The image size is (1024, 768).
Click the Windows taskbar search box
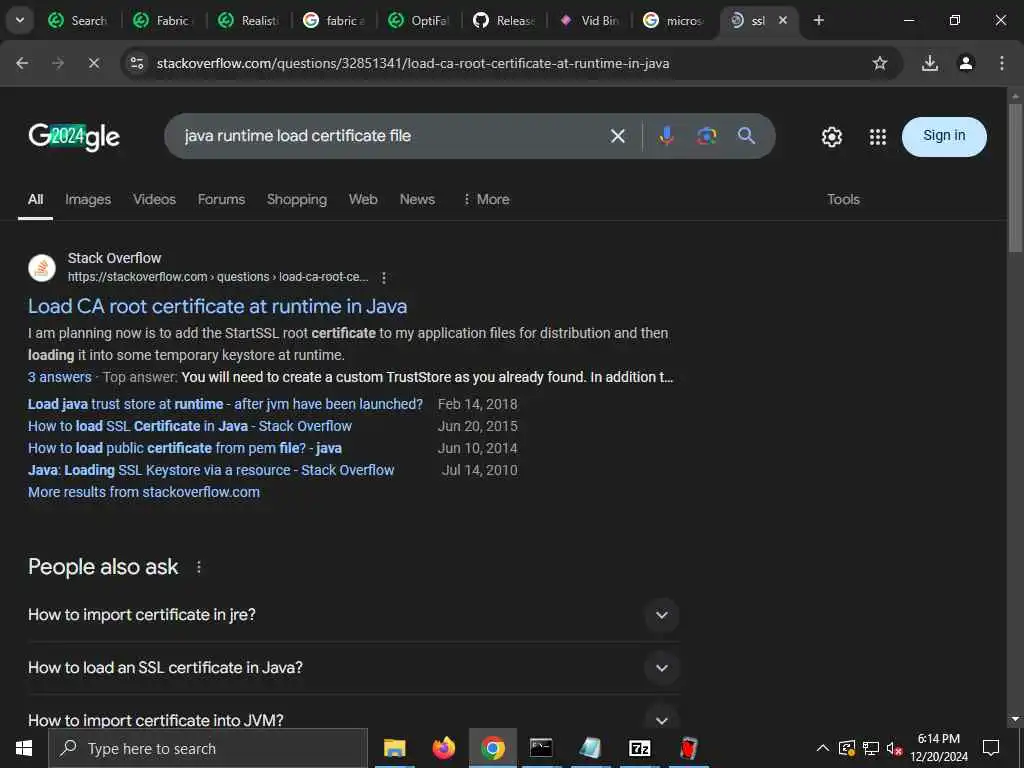tap(208, 748)
